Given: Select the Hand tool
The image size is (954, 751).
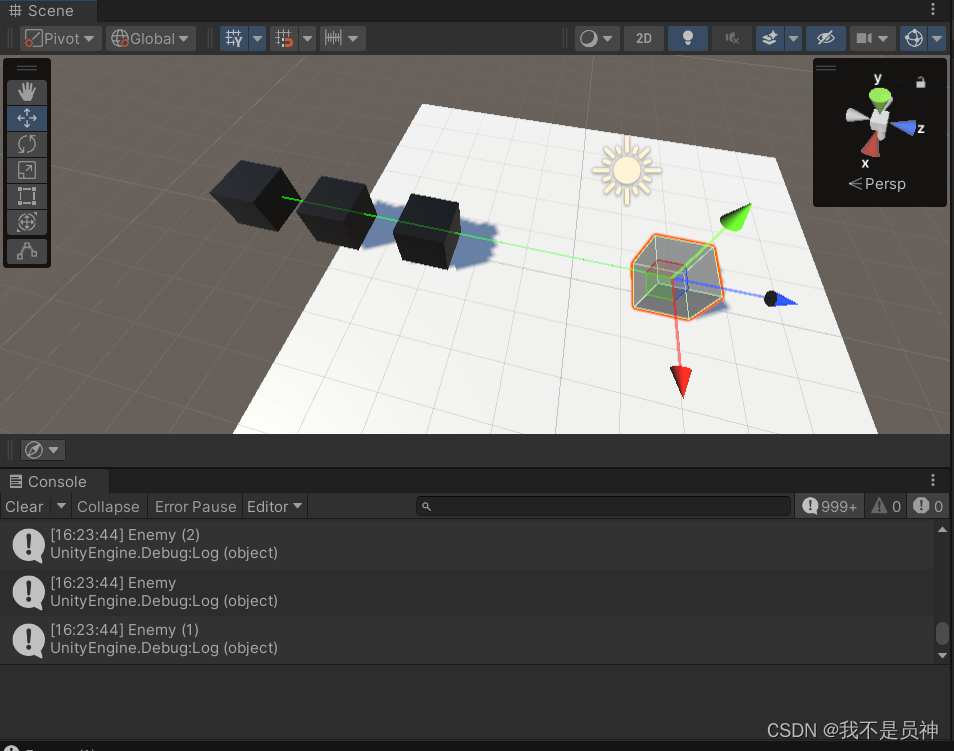Looking at the screenshot, I should point(26,92).
